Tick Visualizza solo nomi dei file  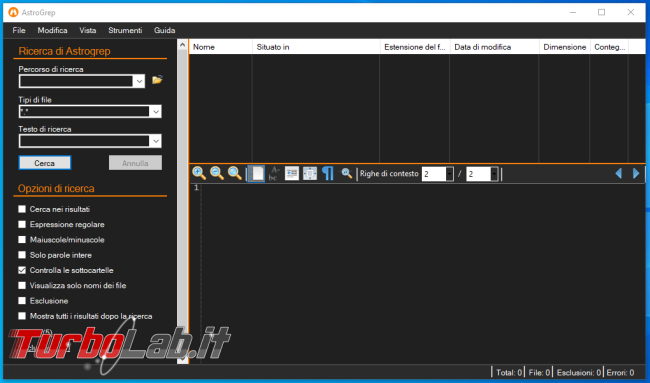[22, 286]
